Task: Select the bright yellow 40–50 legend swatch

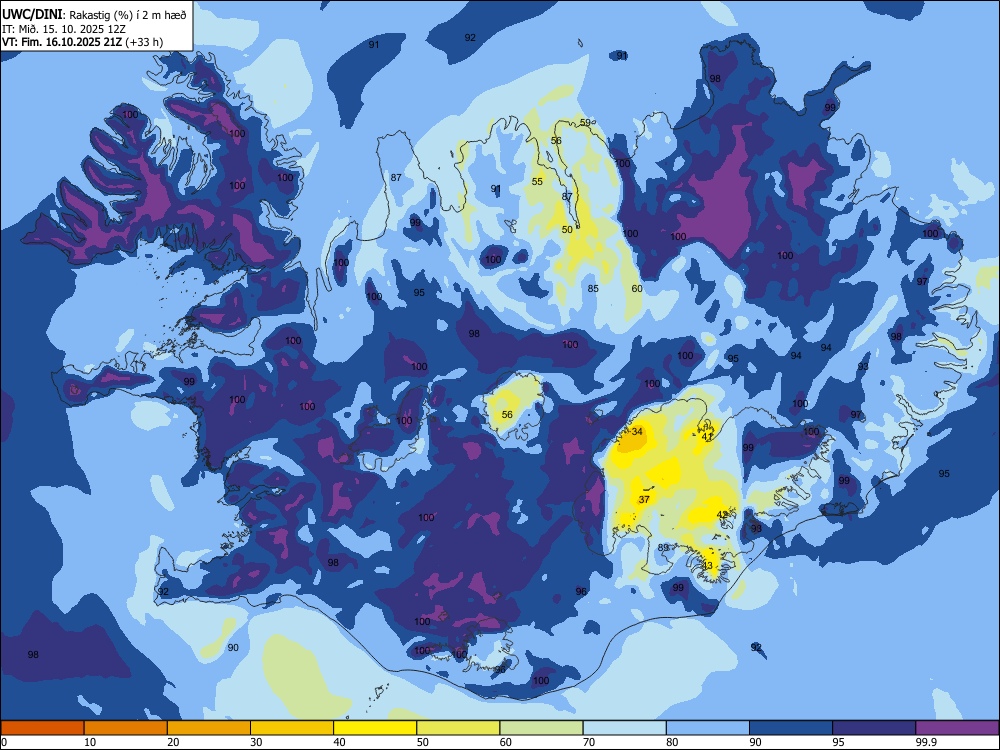Action: pos(375,728)
